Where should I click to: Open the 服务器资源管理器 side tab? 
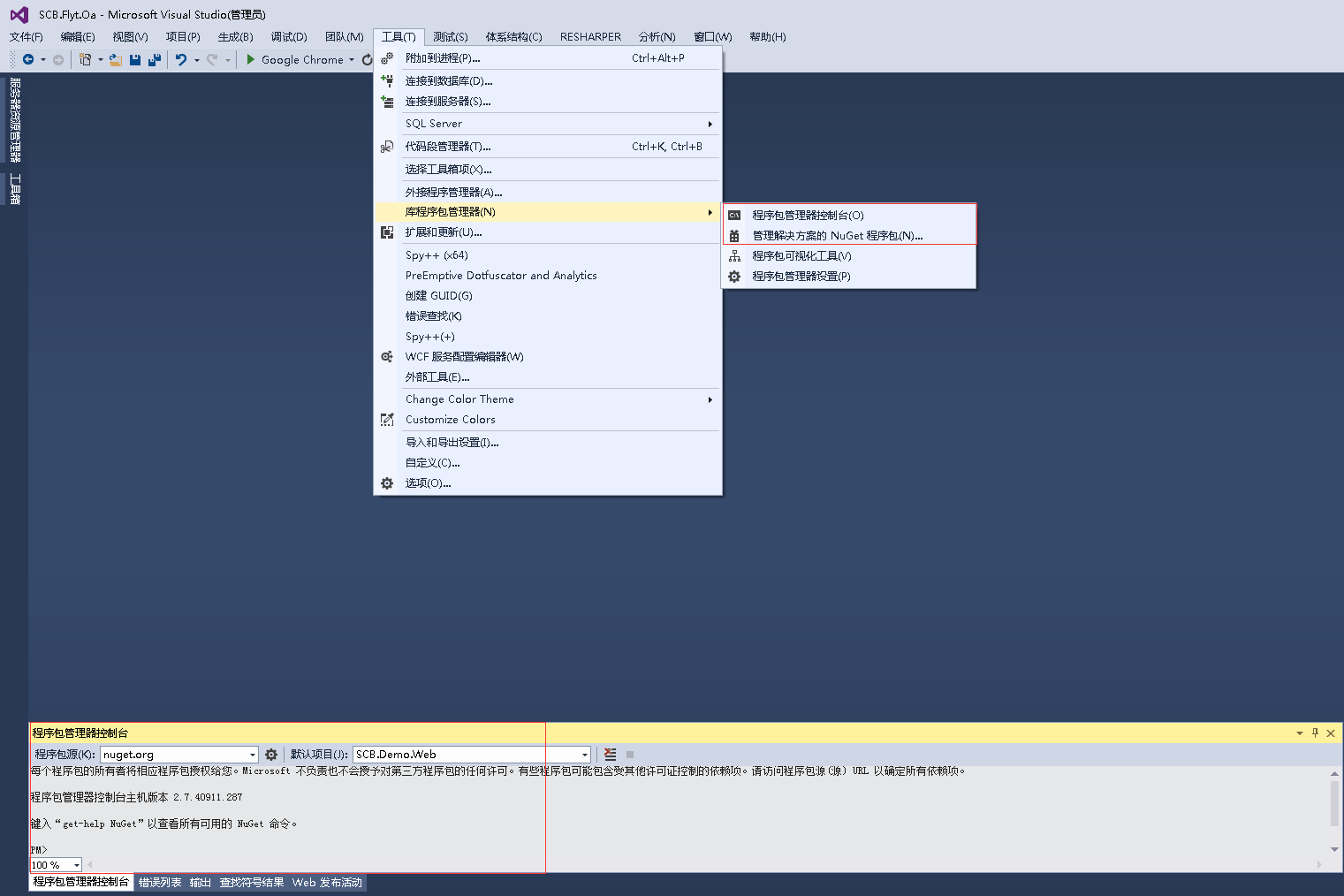click(x=14, y=119)
